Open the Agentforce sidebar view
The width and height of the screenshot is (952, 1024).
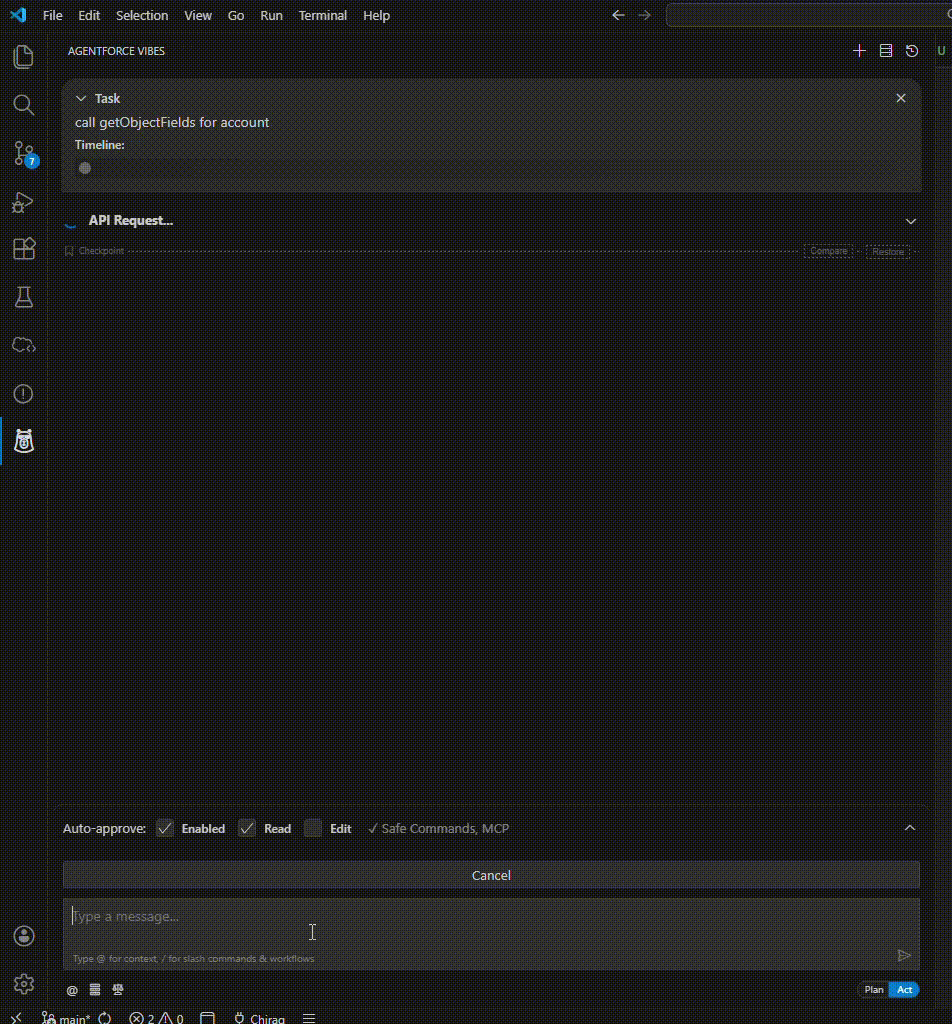[x=23, y=440]
